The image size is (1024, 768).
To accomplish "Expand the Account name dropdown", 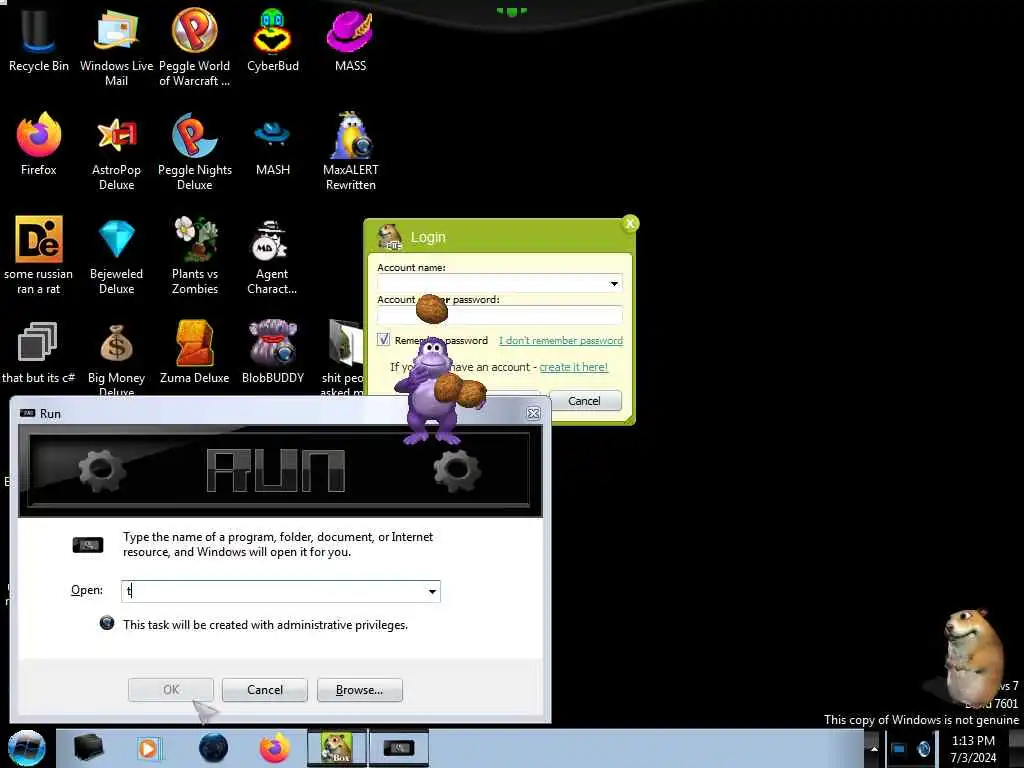I will [614, 283].
